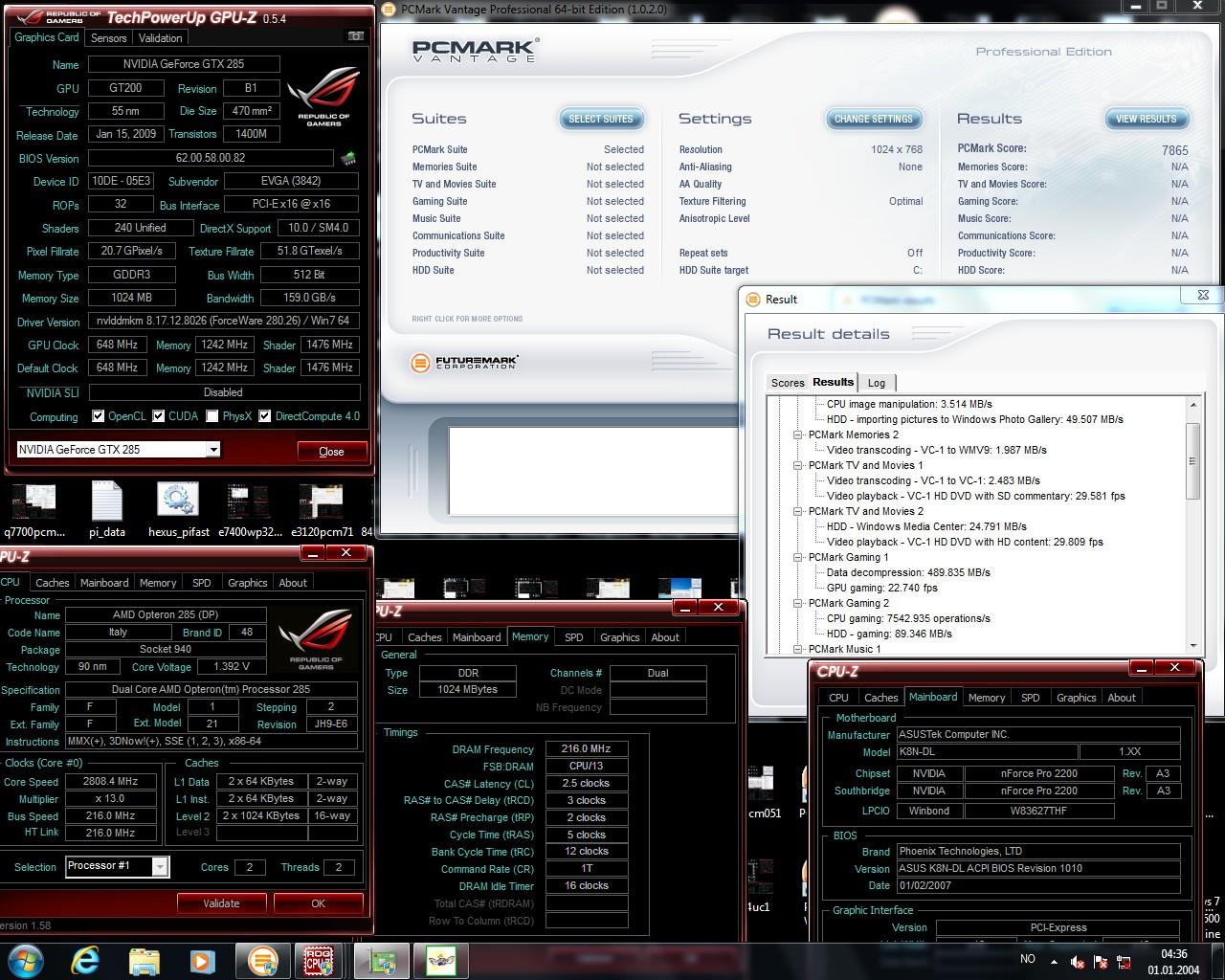Open the Scores tab in Result details
The height and width of the screenshot is (980, 1225).
click(788, 383)
